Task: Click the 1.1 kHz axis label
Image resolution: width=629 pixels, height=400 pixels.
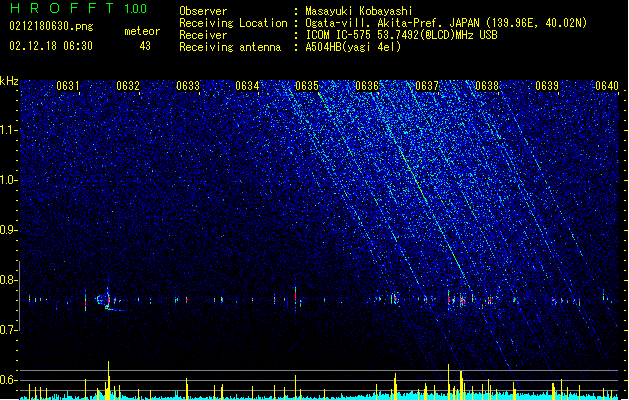Action: click(x=8, y=130)
